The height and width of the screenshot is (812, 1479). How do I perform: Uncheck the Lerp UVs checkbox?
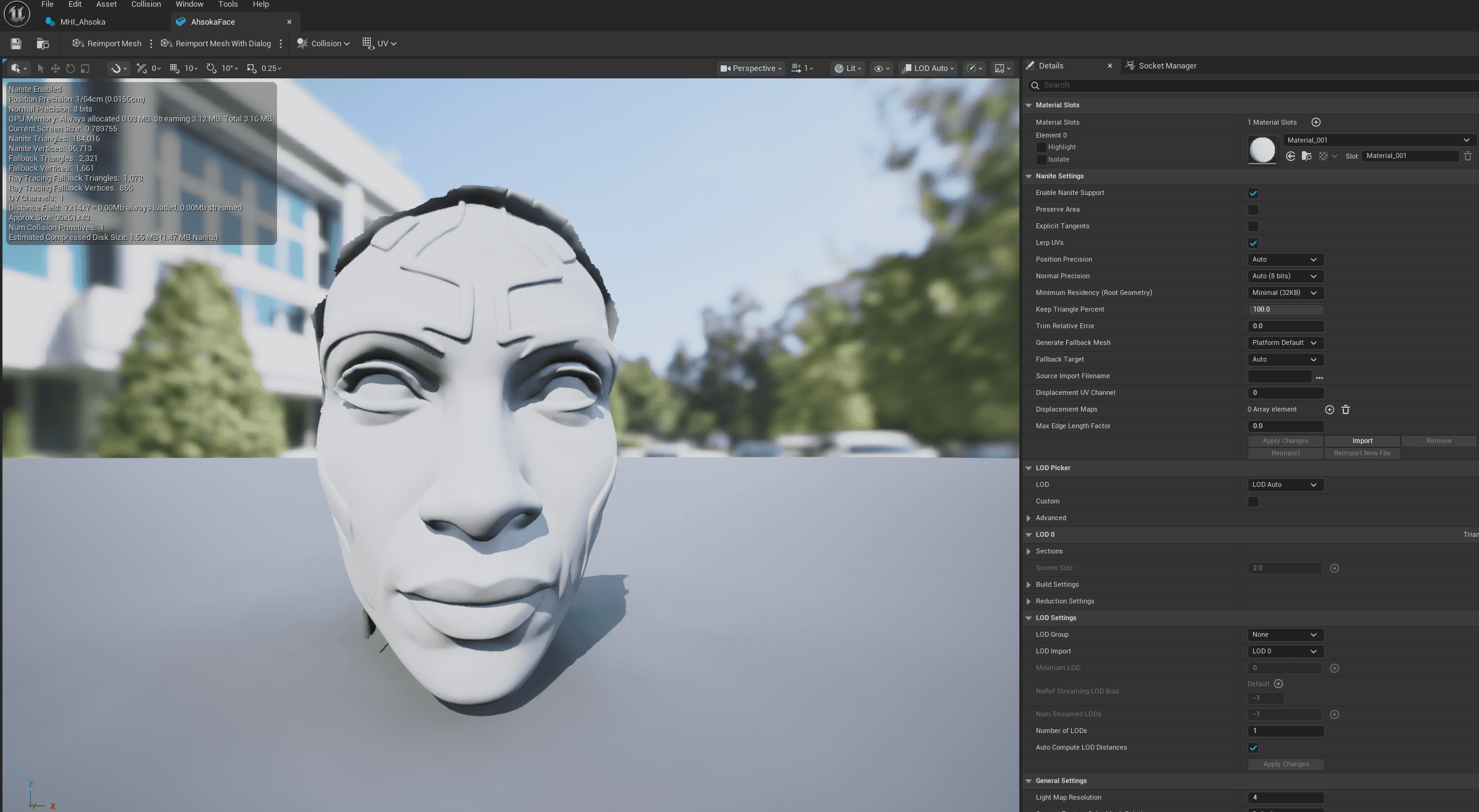coord(1253,243)
